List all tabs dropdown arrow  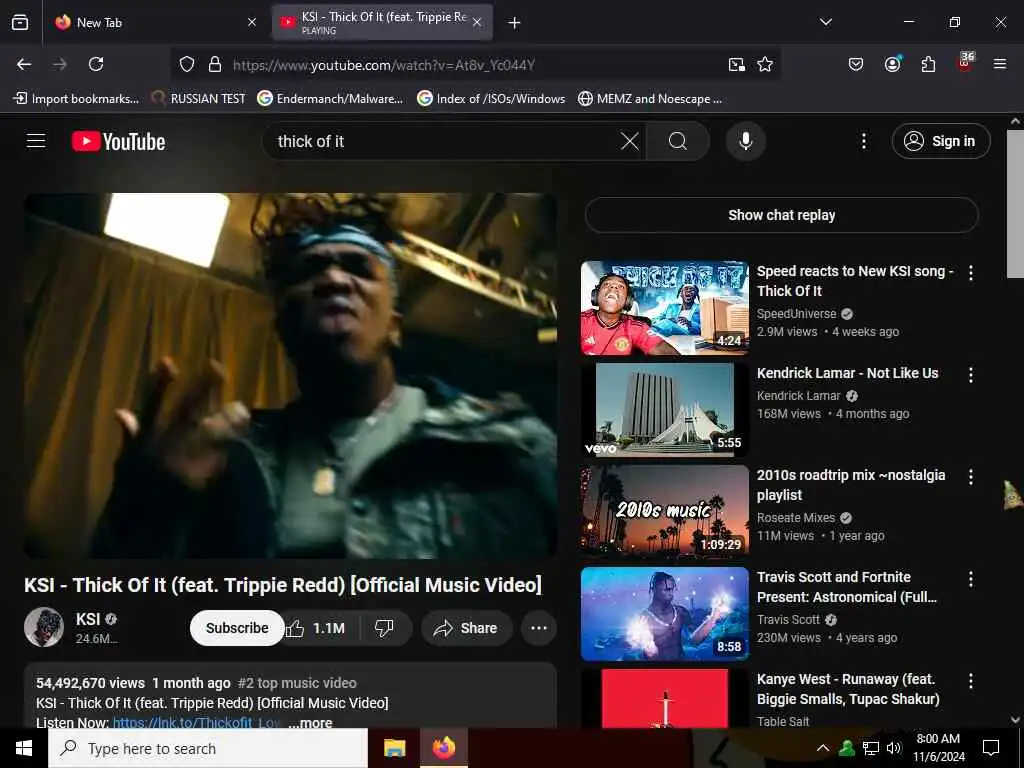tap(826, 22)
